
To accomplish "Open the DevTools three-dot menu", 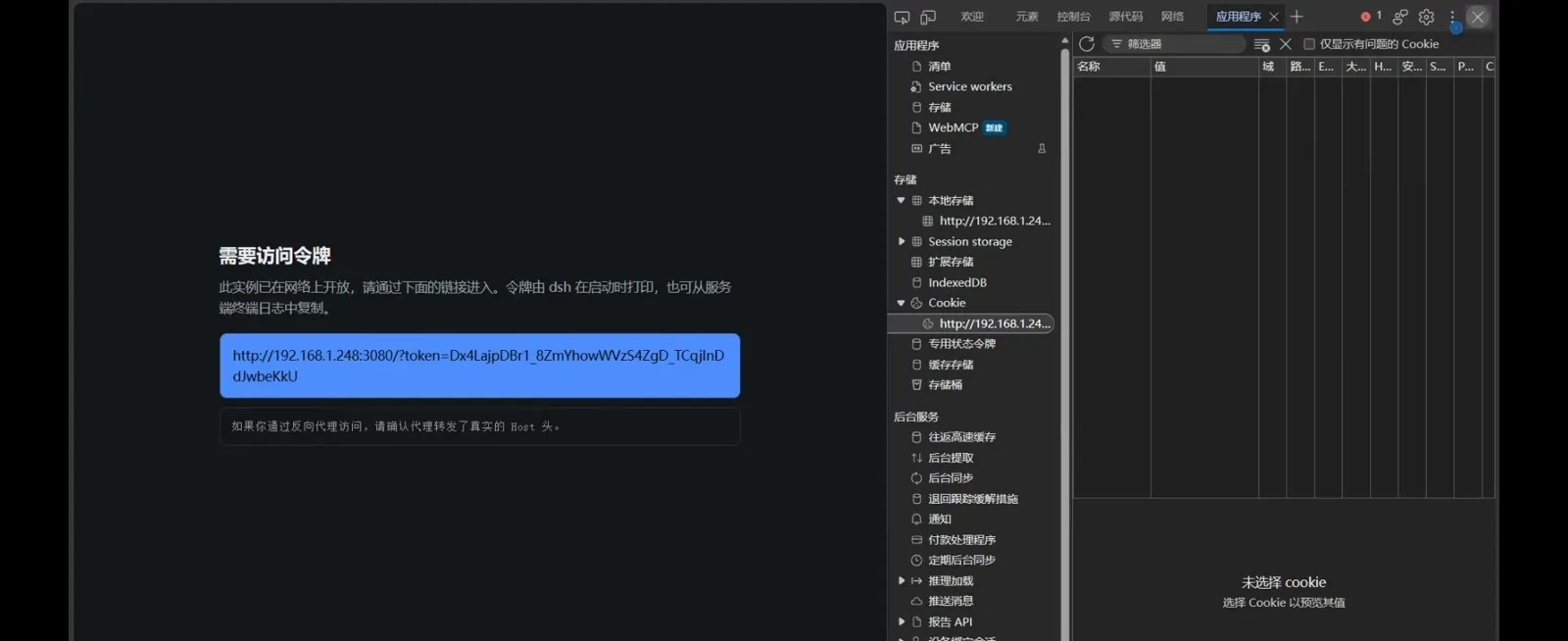I will tap(1452, 17).
